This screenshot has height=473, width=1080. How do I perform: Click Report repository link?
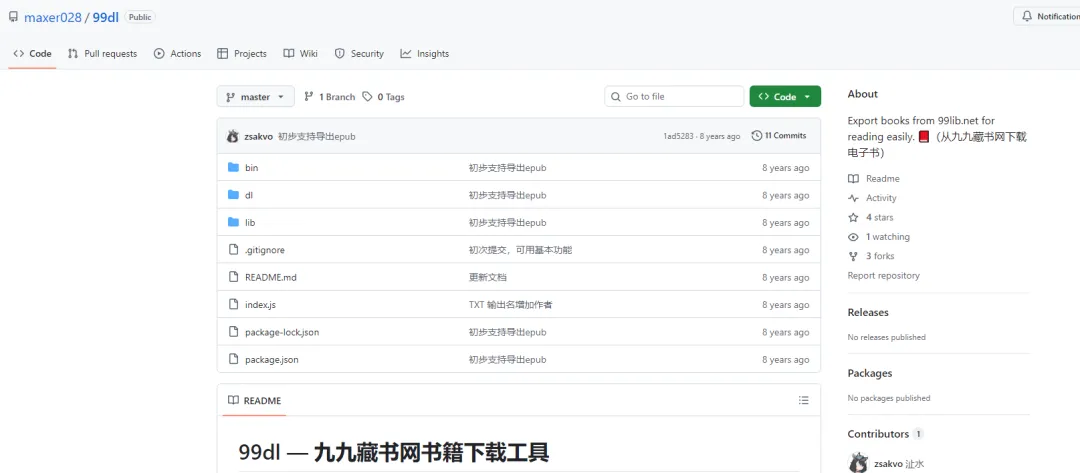tap(884, 275)
